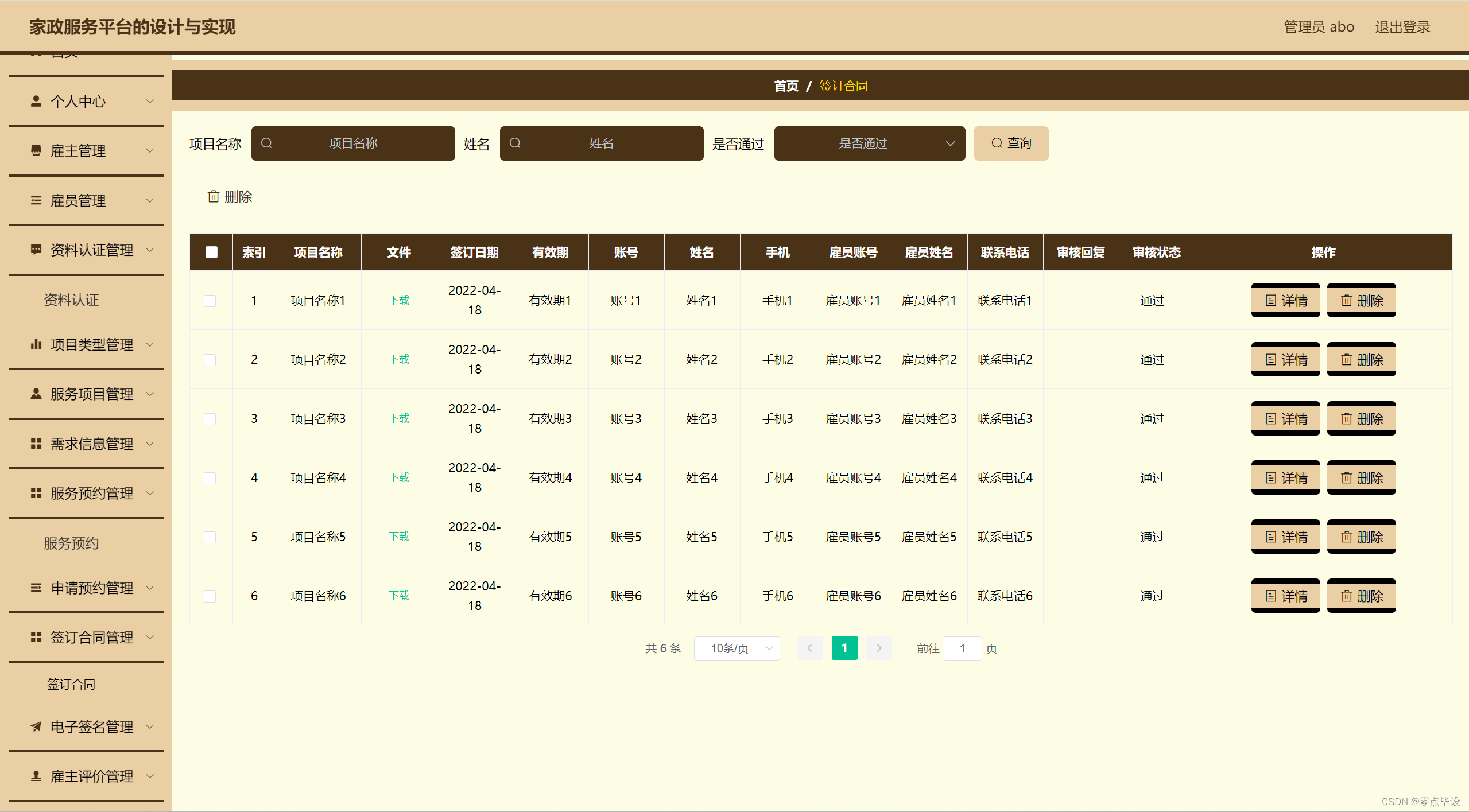Expand 个人中心 menu chevron
Screen dimensions: 1469x812
pyautogui.click(x=150, y=101)
